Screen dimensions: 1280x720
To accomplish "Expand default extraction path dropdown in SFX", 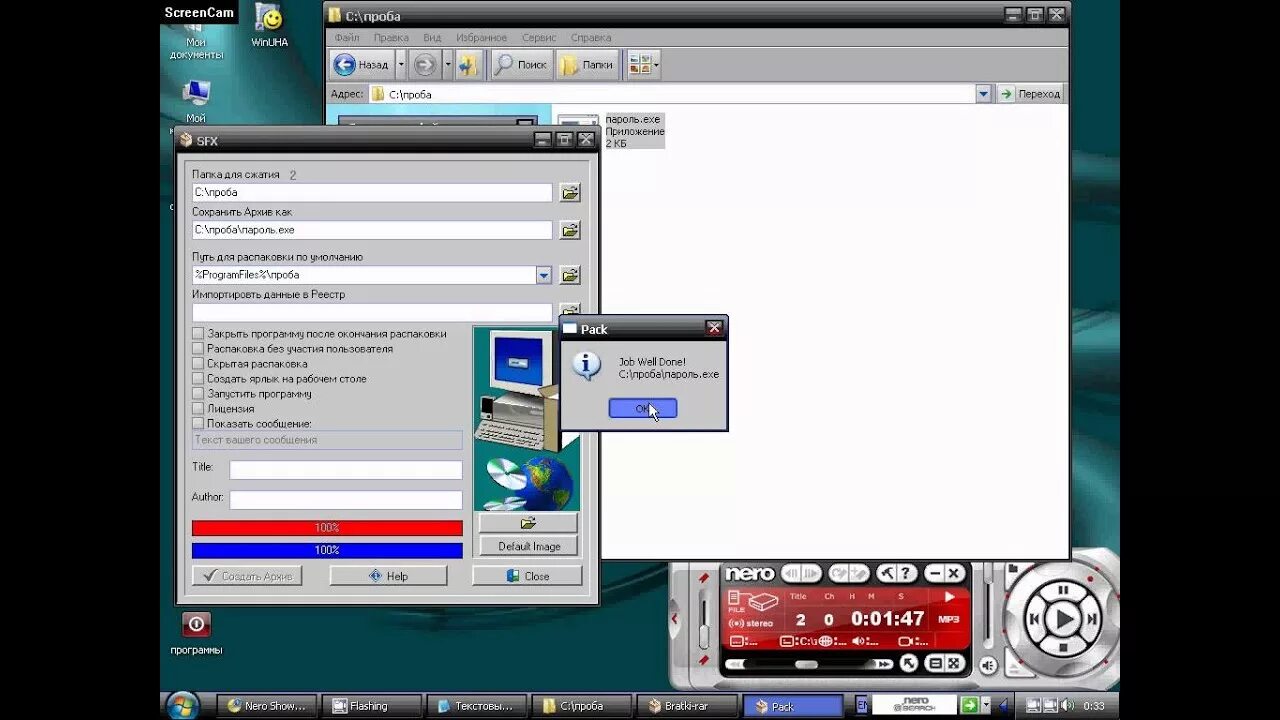I will coord(543,275).
